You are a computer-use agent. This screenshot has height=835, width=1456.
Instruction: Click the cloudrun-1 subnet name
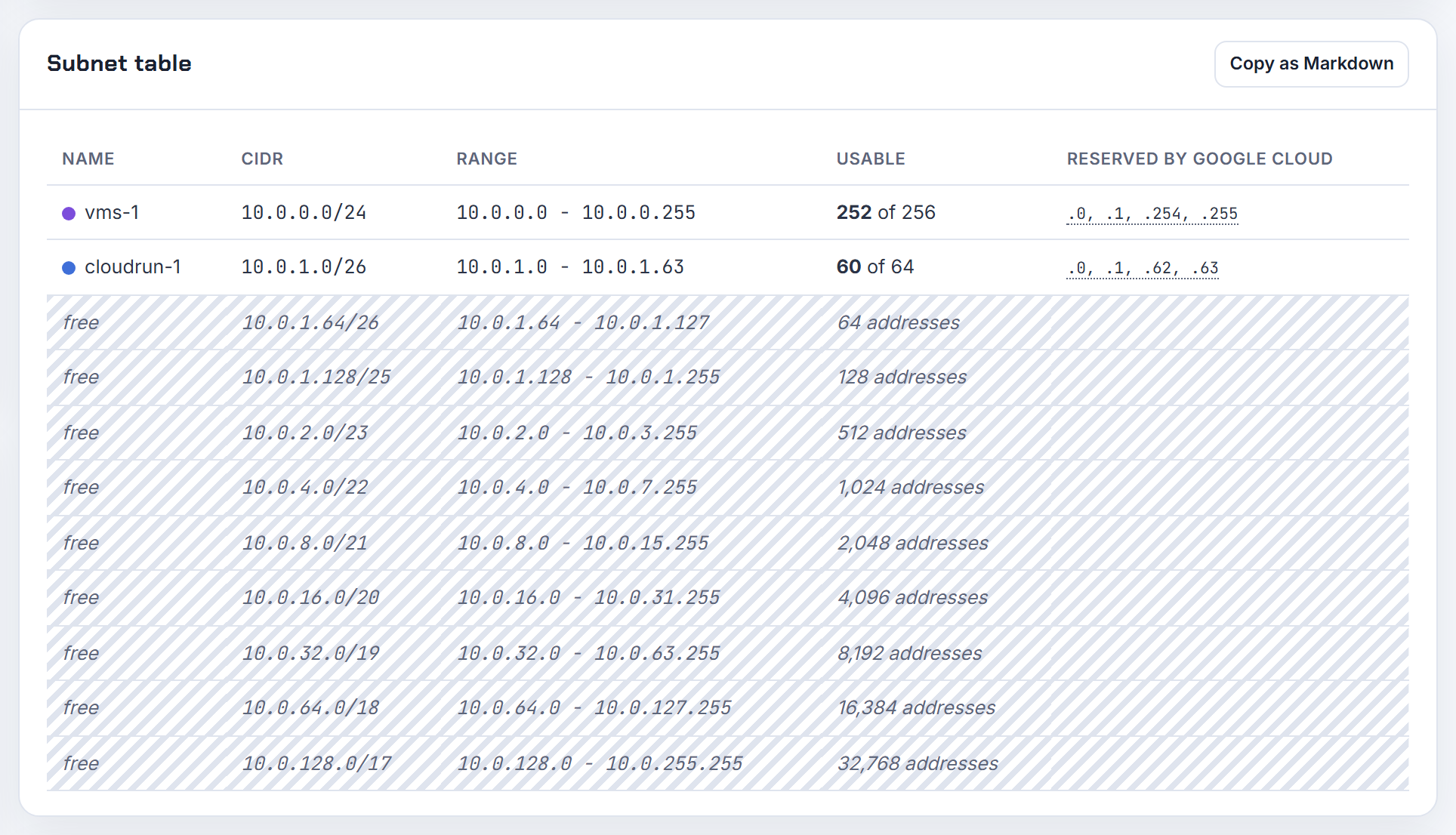tap(133, 267)
